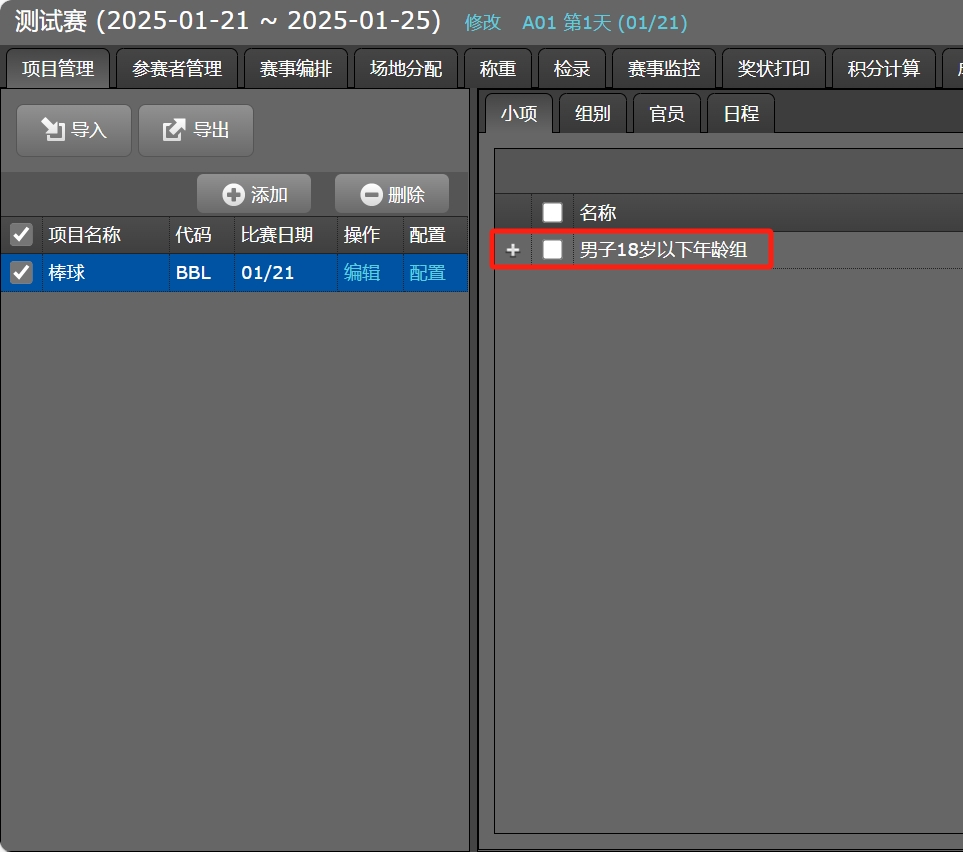This screenshot has width=963, height=852.
Task: Open the 场地分配 tab
Action: point(406,69)
